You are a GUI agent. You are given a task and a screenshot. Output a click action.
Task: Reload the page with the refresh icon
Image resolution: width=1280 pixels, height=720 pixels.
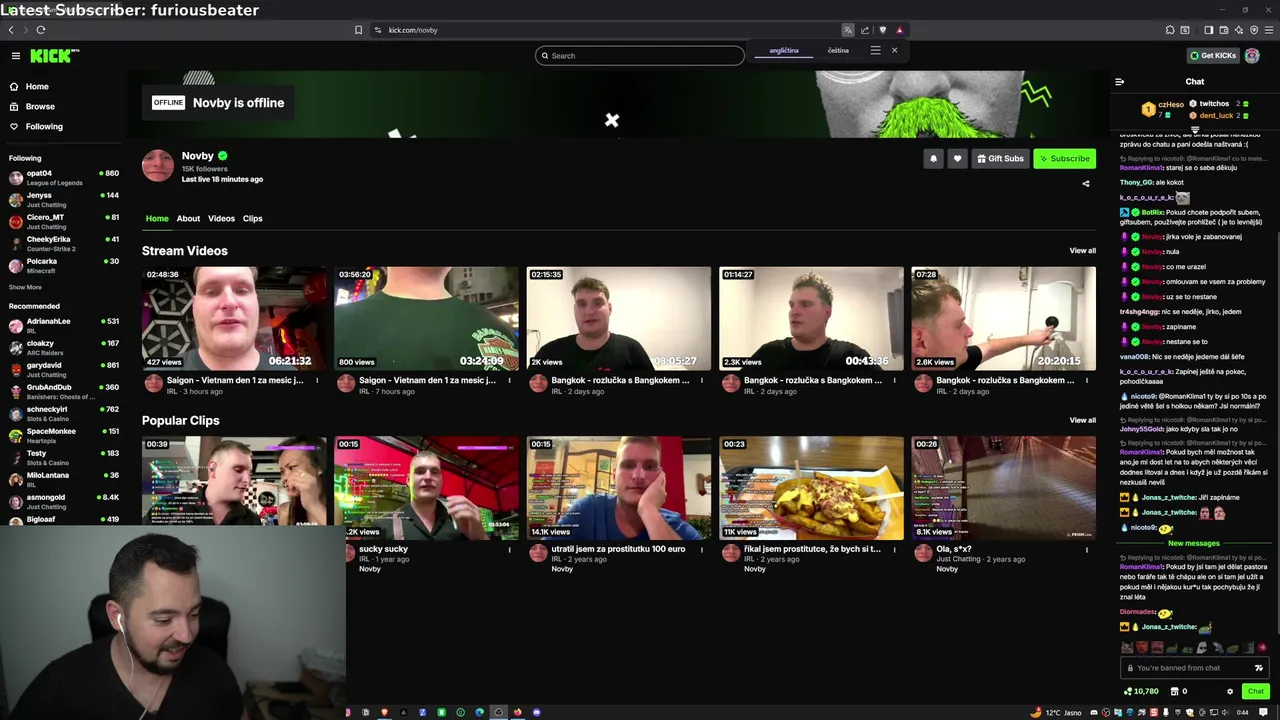(x=41, y=30)
